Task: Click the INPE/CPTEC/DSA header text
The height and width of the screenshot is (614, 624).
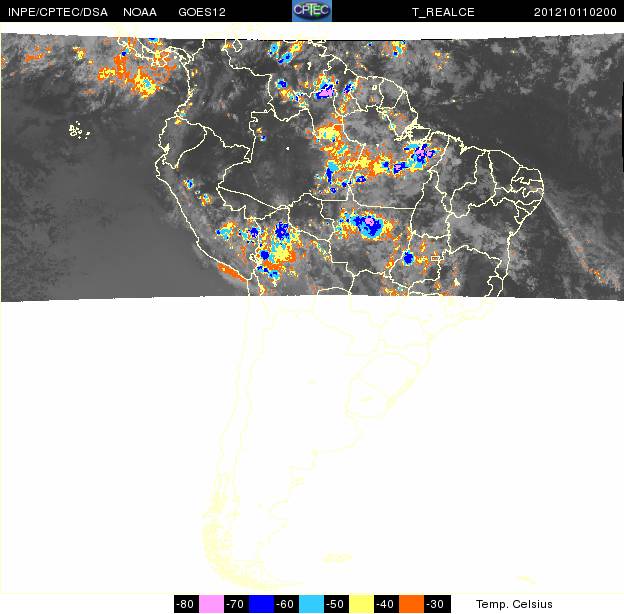Action: point(58,12)
